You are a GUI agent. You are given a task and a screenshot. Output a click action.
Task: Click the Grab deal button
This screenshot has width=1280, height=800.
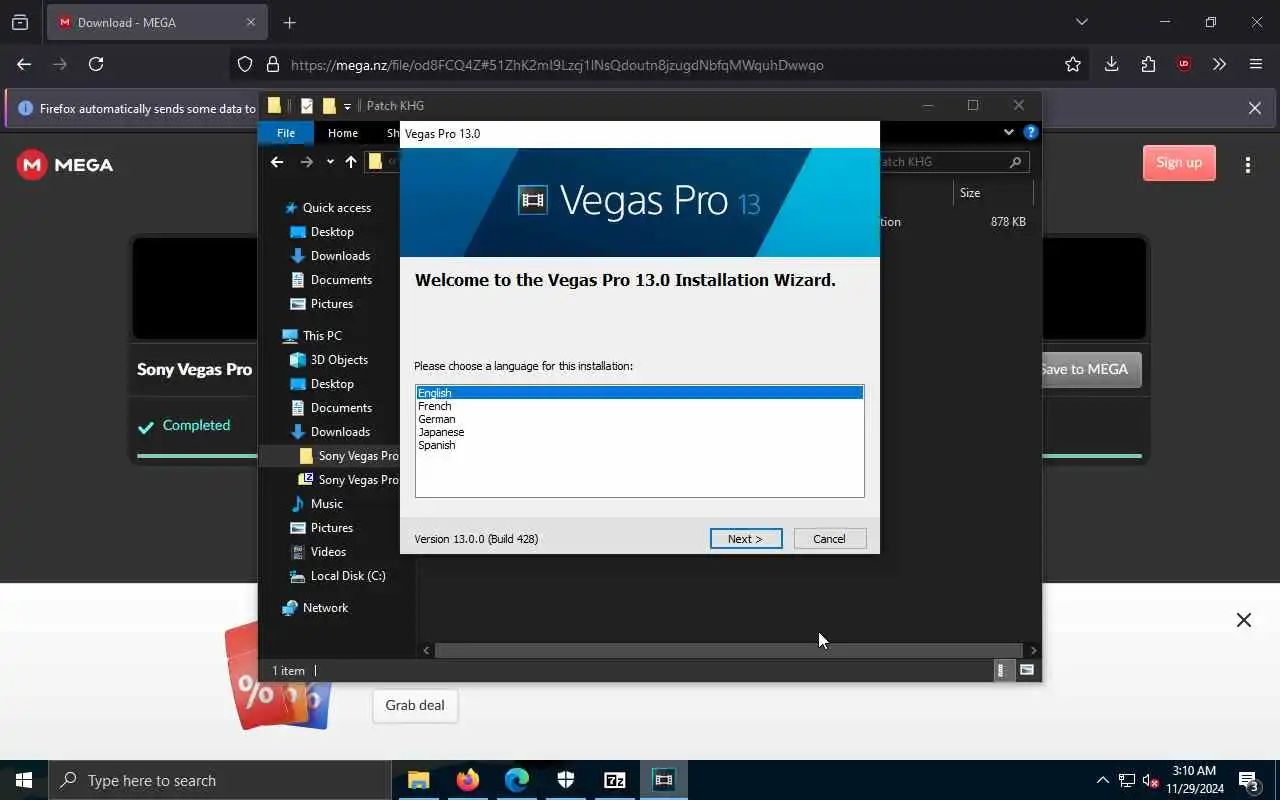pyautogui.click(x=415, y=705)
